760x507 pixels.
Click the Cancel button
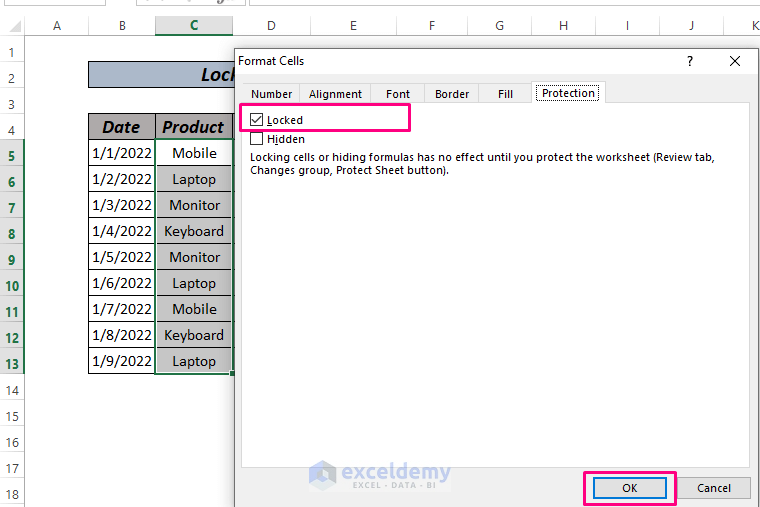[713, 488]
